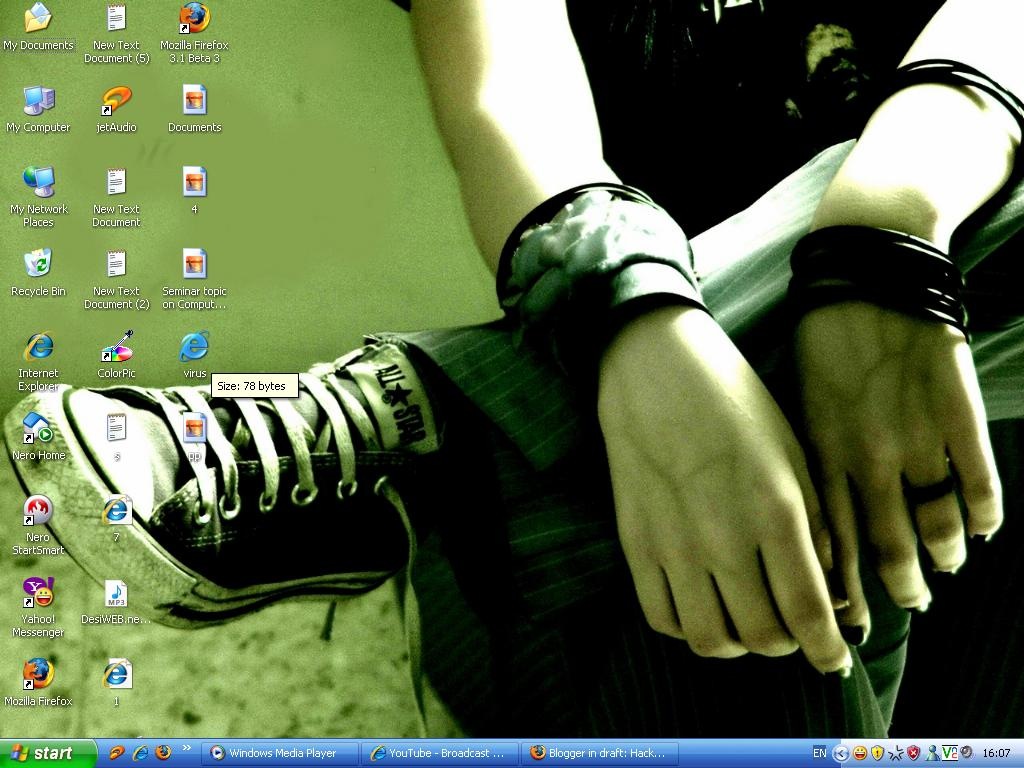Select Mozilla Firefox 3.1 Beta 3 icon
The image size is (1024, 768).
tap(194, 19)
